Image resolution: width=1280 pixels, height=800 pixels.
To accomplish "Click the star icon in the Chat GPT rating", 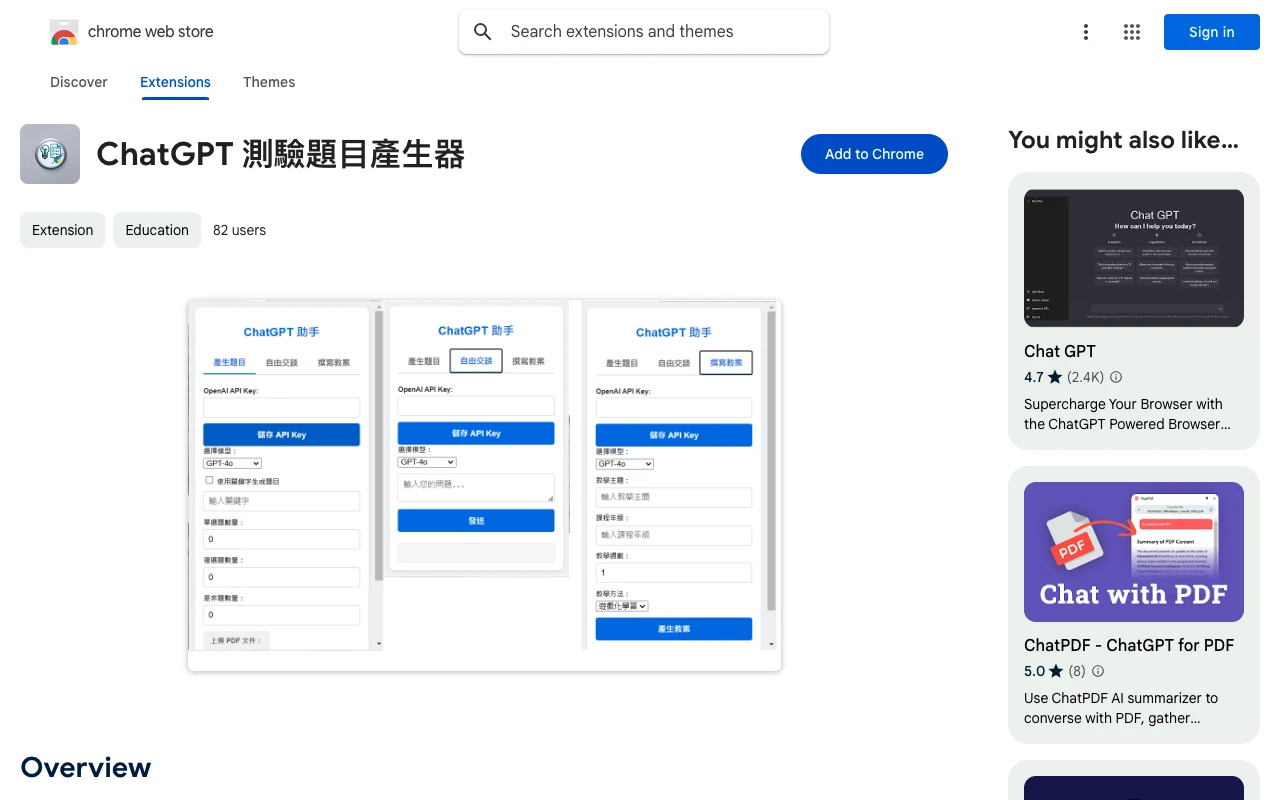I will [1053, 377].
